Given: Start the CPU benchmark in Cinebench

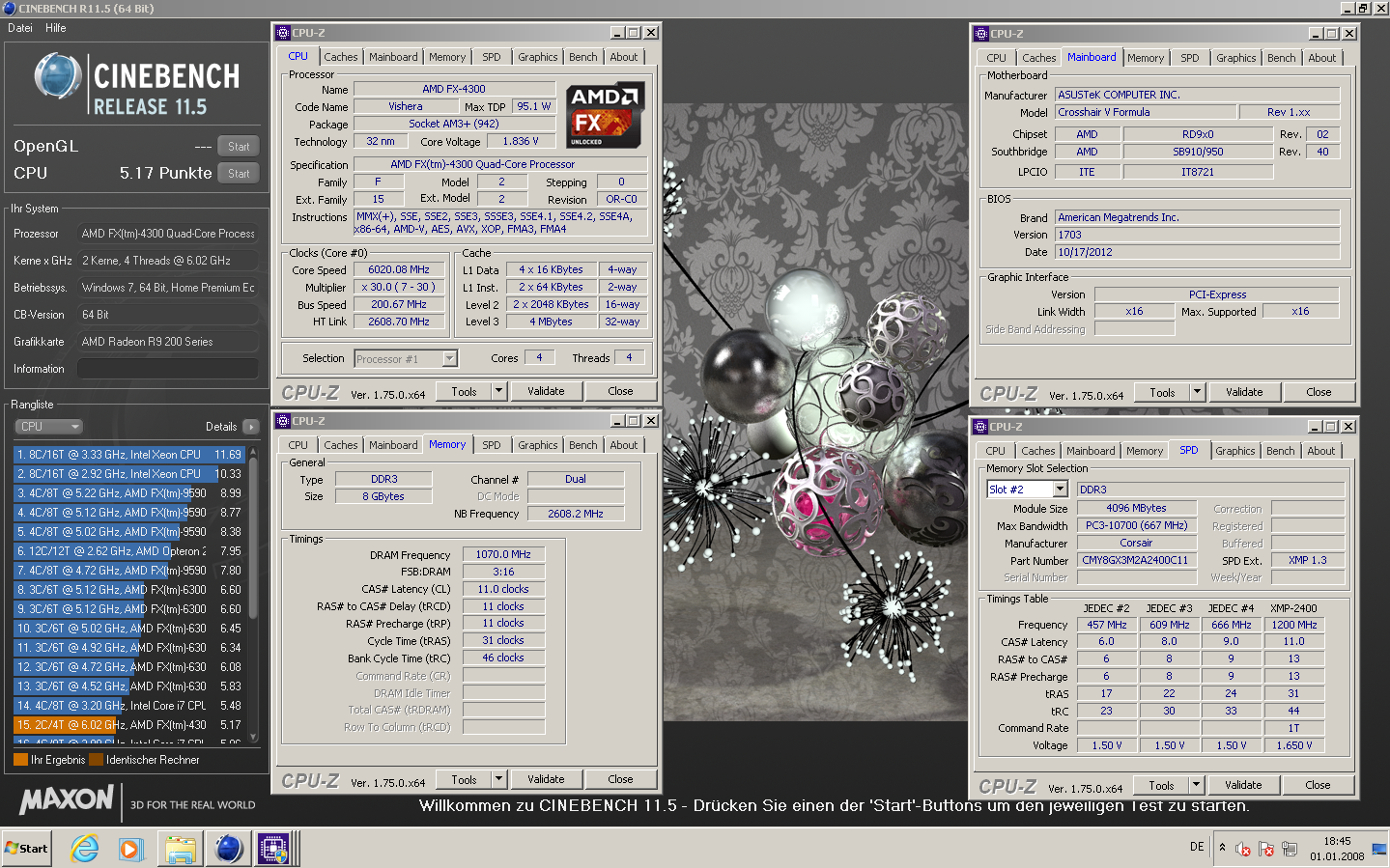Looking at the screenshot, I should click(239, 174).
